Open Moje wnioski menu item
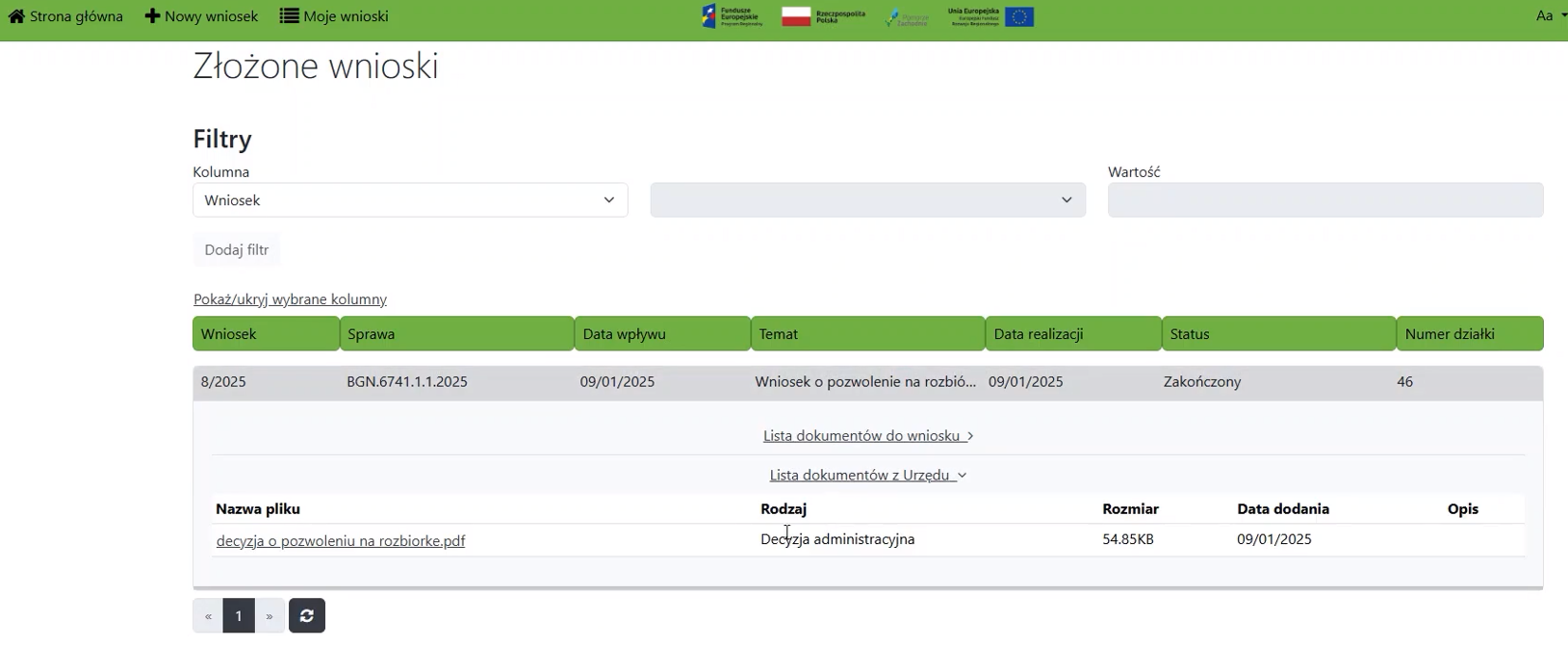The width and height of the screenshot is (1568, 647). pos(334,16)
